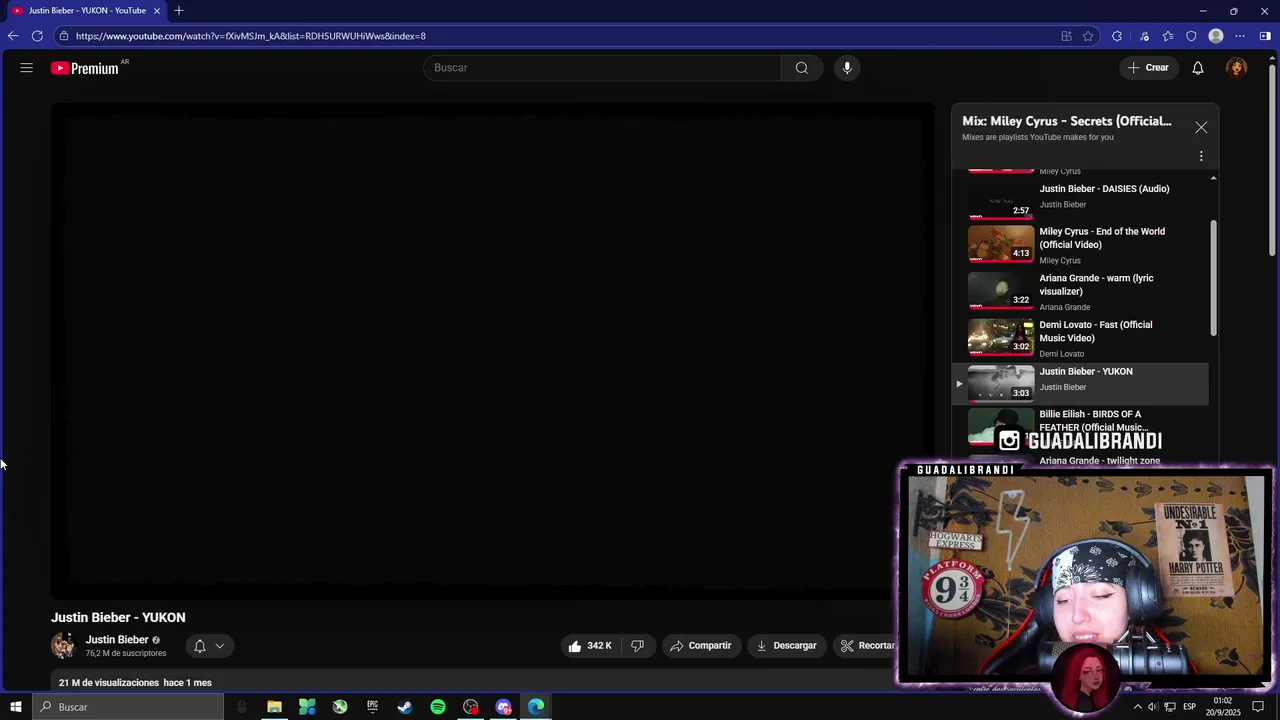
Task: Play Miley Cyrus - End of the World
Action: (1102, 238)
